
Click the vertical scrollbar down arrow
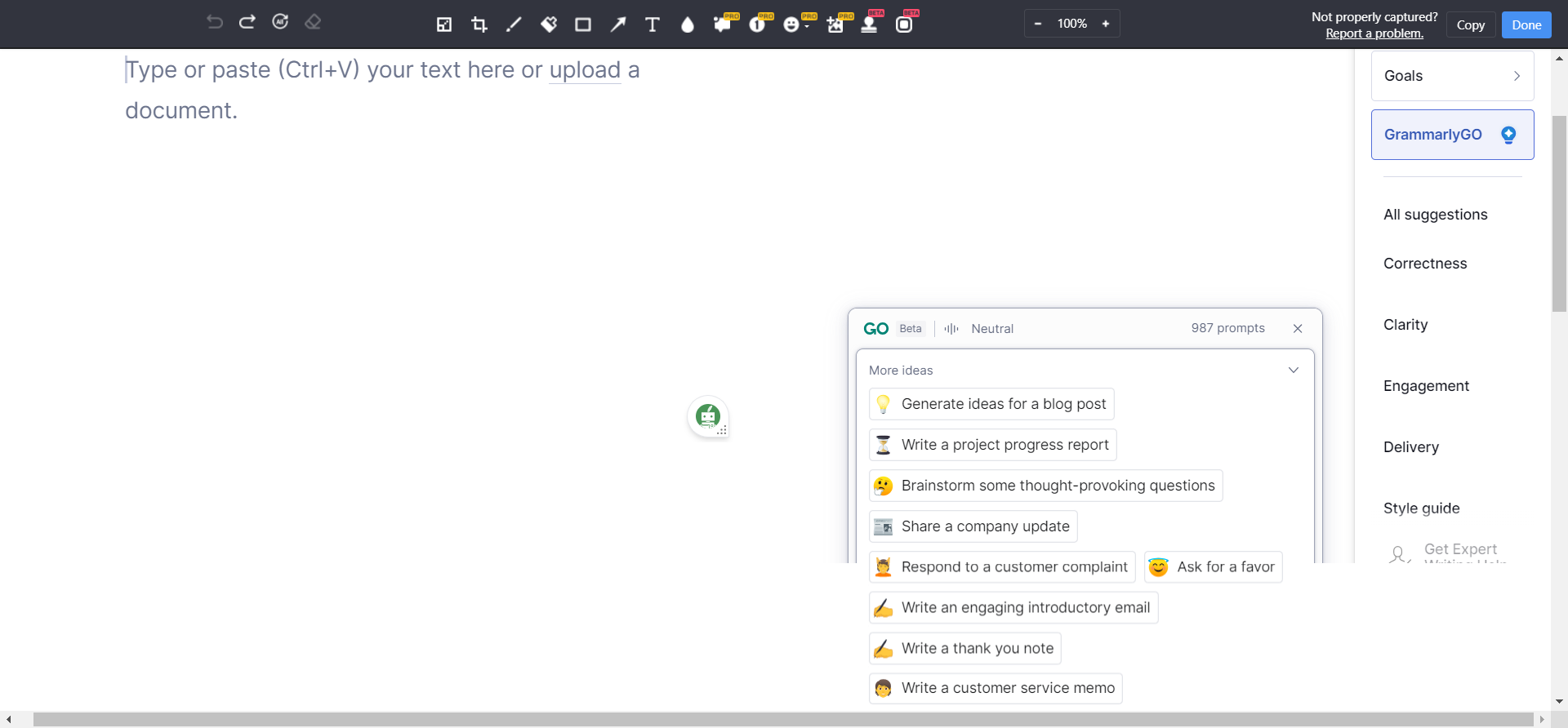[x=1559, y=701]
